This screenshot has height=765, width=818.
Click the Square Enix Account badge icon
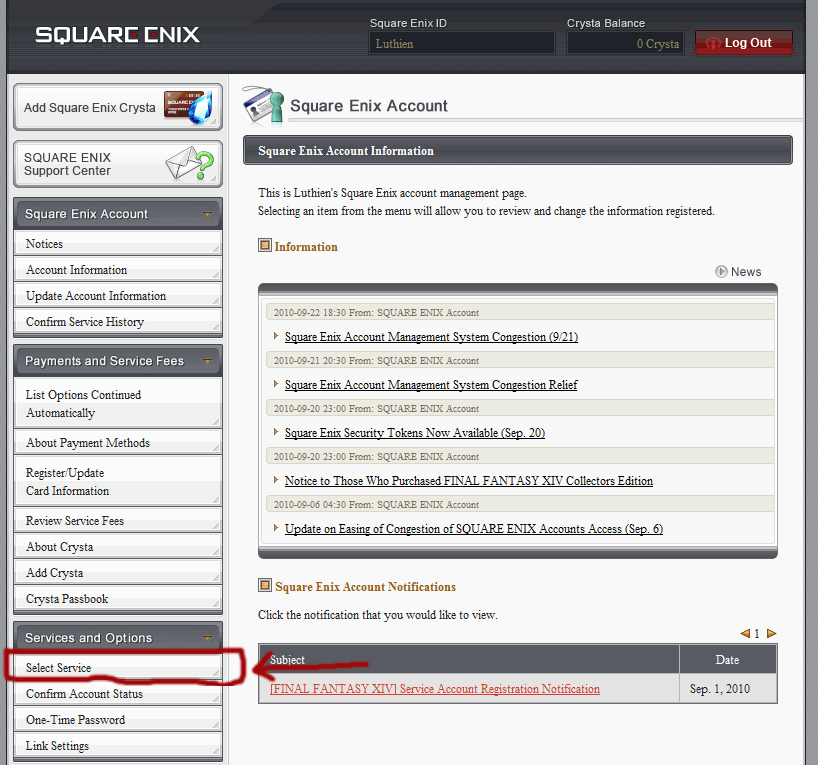click(262, 104)
